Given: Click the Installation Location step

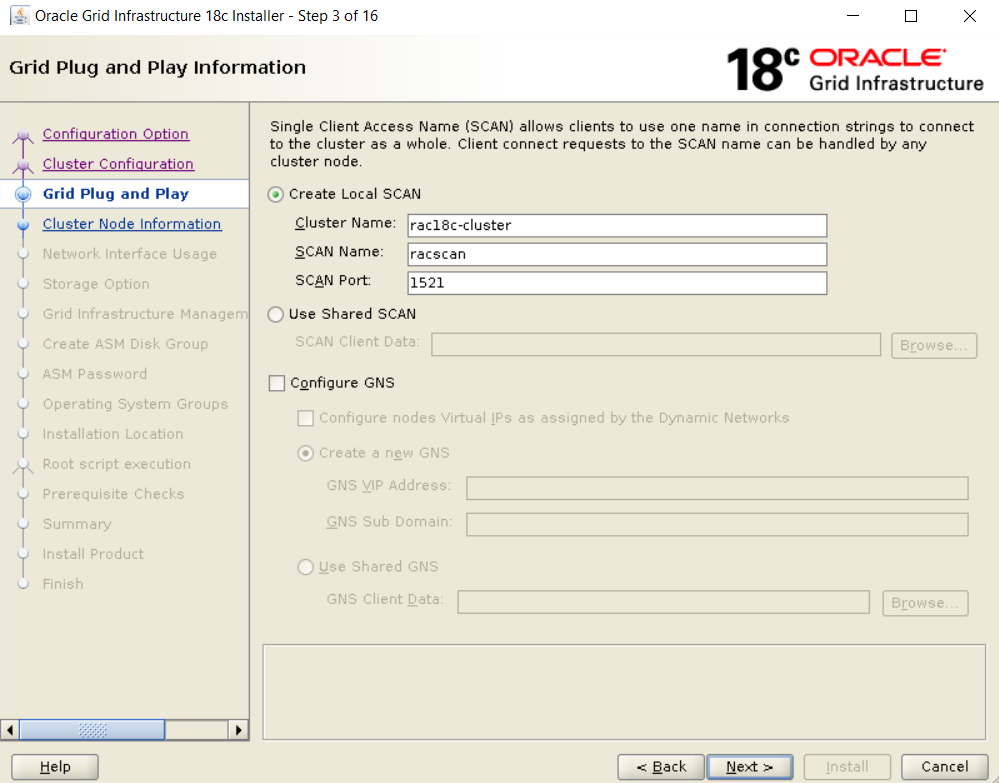Looking at the screenshot, I should (x=113, y=433).
